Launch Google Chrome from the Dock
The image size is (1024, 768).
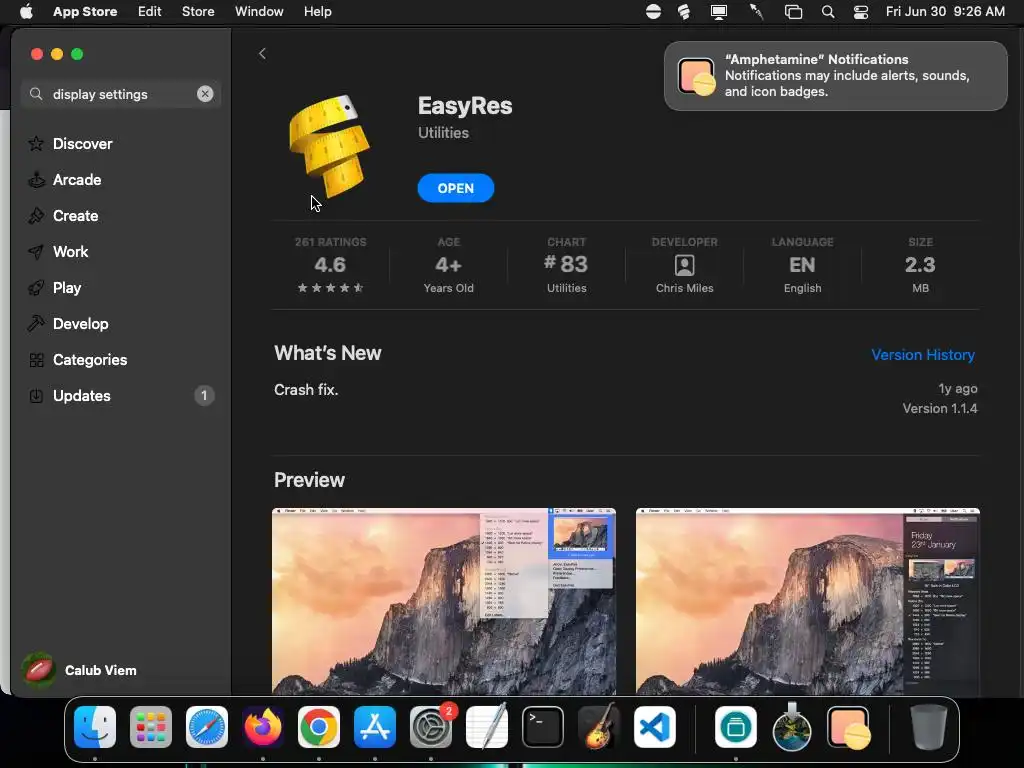coord(319,727)
